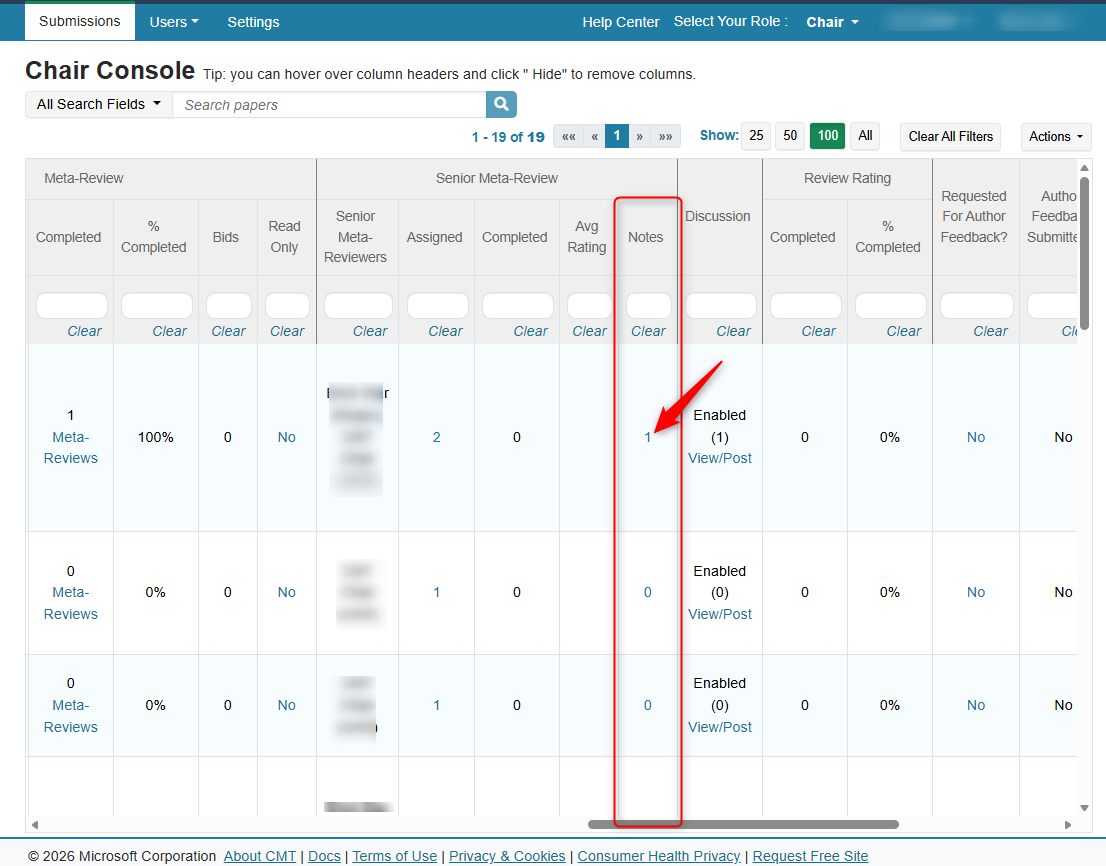Show 50 papers per page
This screenshot has height=866, width=1106.
pyautogui.click(x=790, y=136)
